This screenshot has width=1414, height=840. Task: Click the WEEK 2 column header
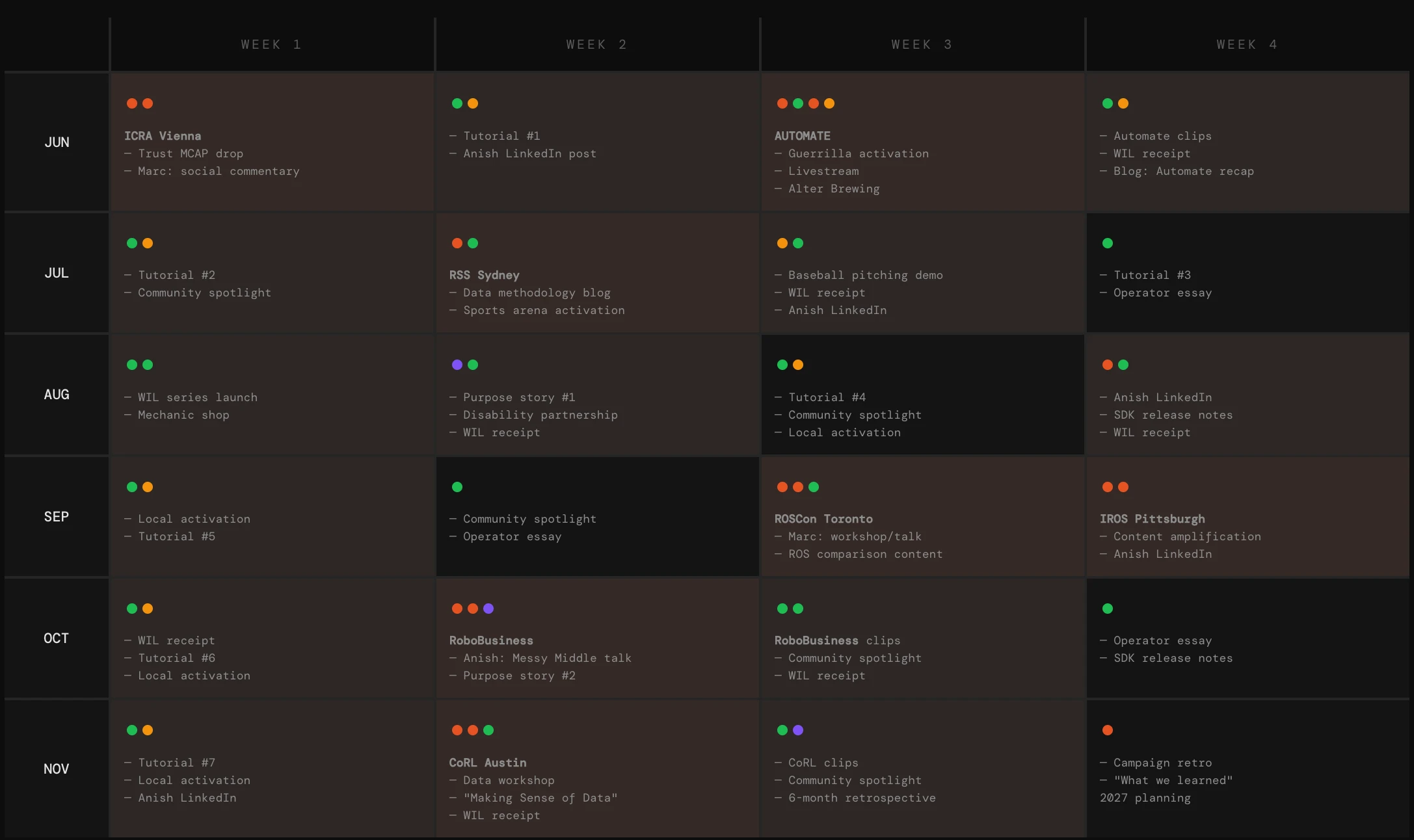click(596, 44)
